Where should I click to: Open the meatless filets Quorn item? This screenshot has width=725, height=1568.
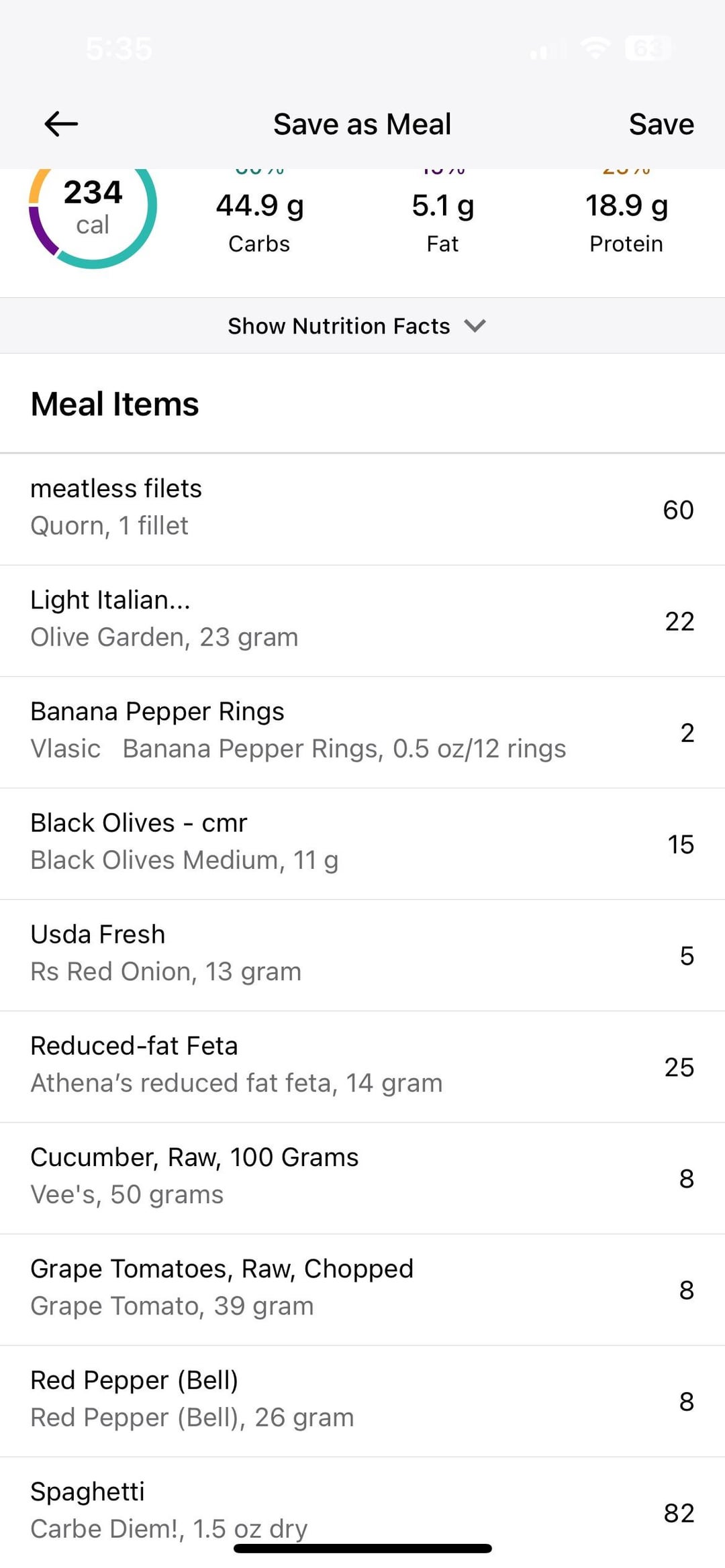(362, 509)
